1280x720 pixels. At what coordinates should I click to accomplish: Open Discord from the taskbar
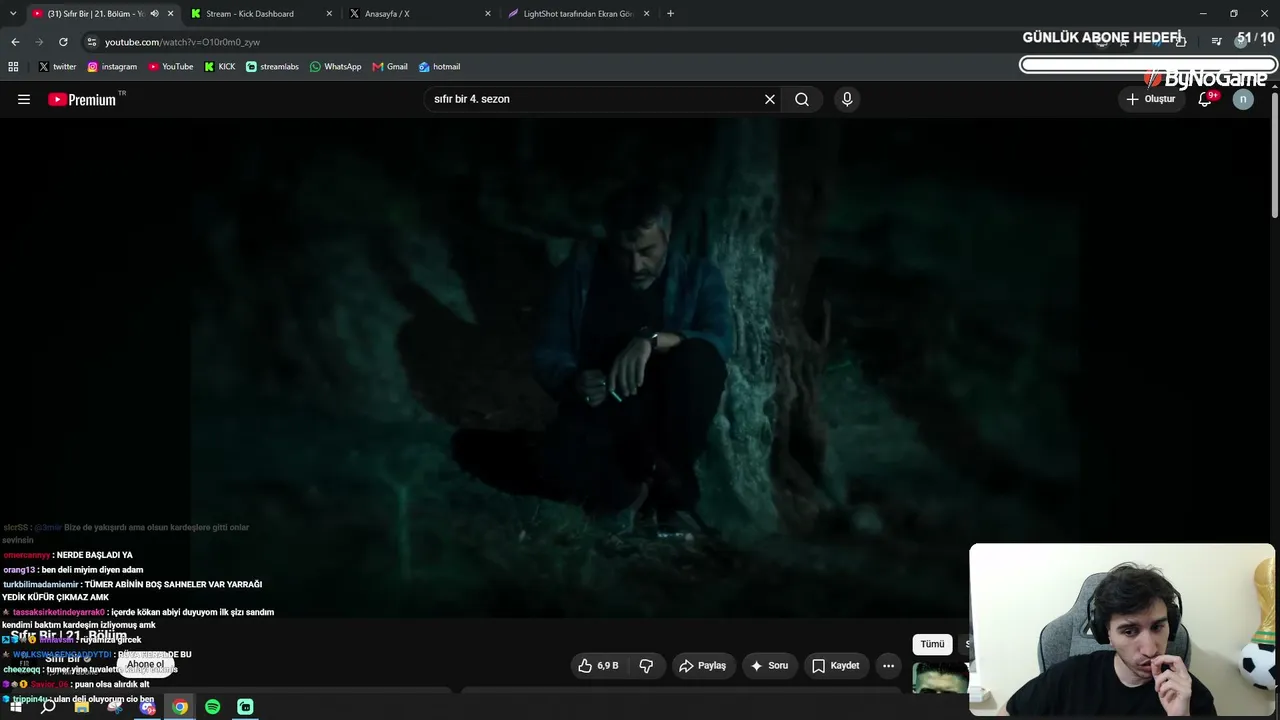pyautogui.click(x=147, y=707)
